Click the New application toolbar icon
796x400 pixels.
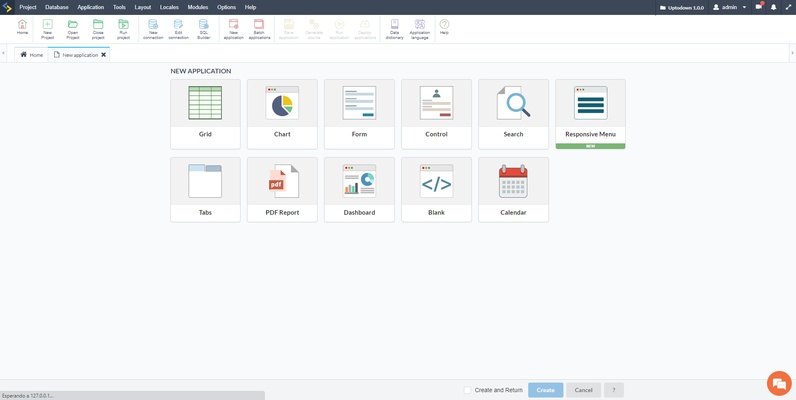(x=234, y=28)
